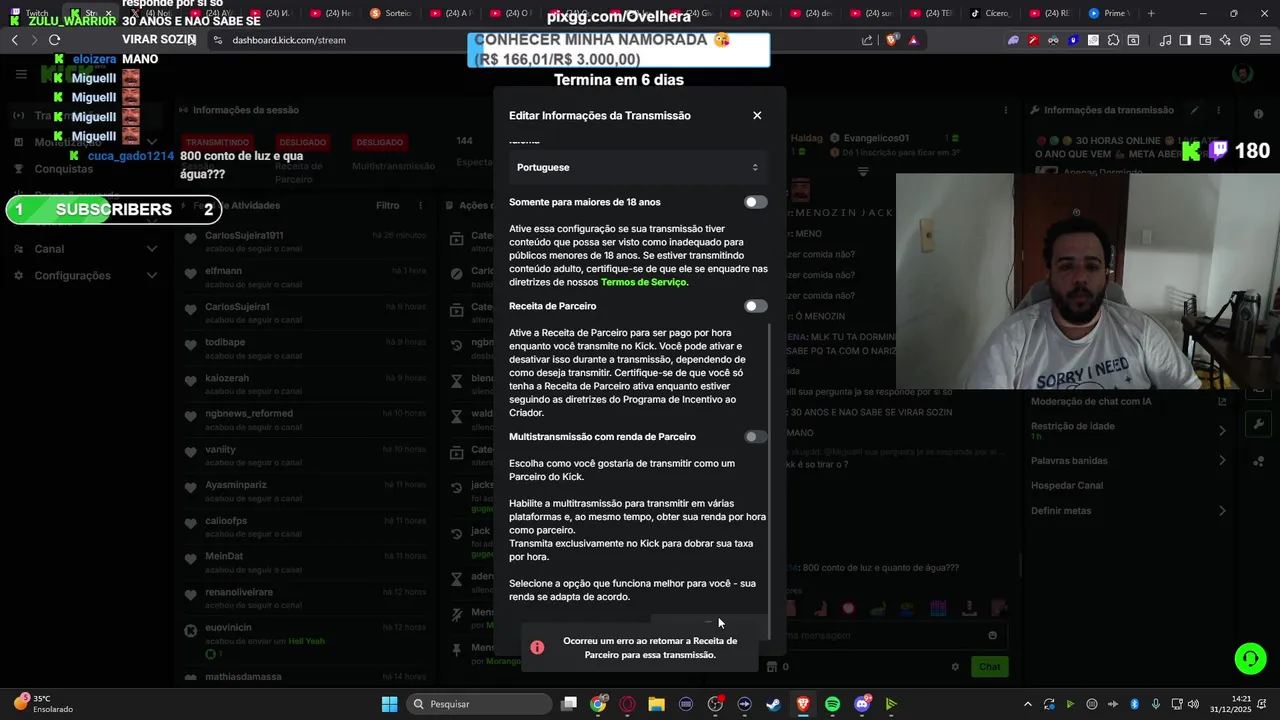Go back with the browser back arrow

click(14, 40)
